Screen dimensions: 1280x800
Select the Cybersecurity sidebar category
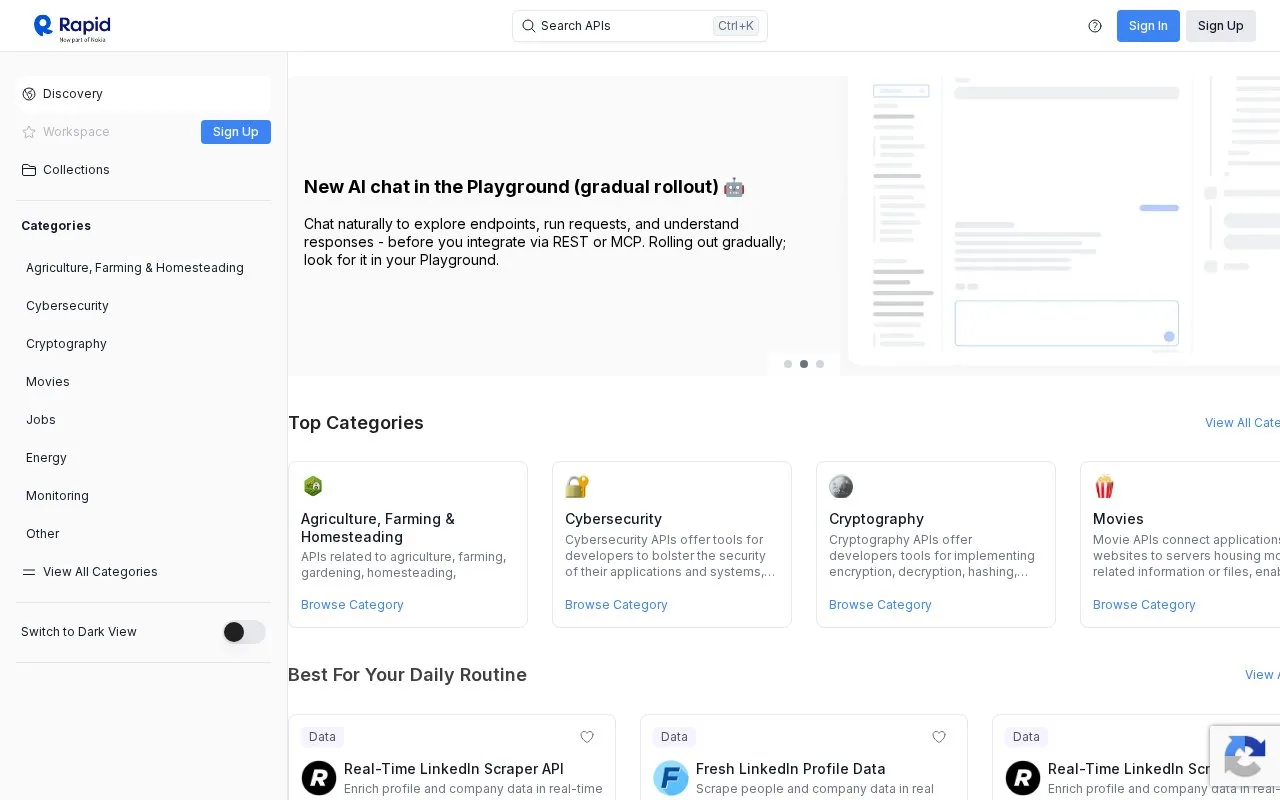click(67, 306)
